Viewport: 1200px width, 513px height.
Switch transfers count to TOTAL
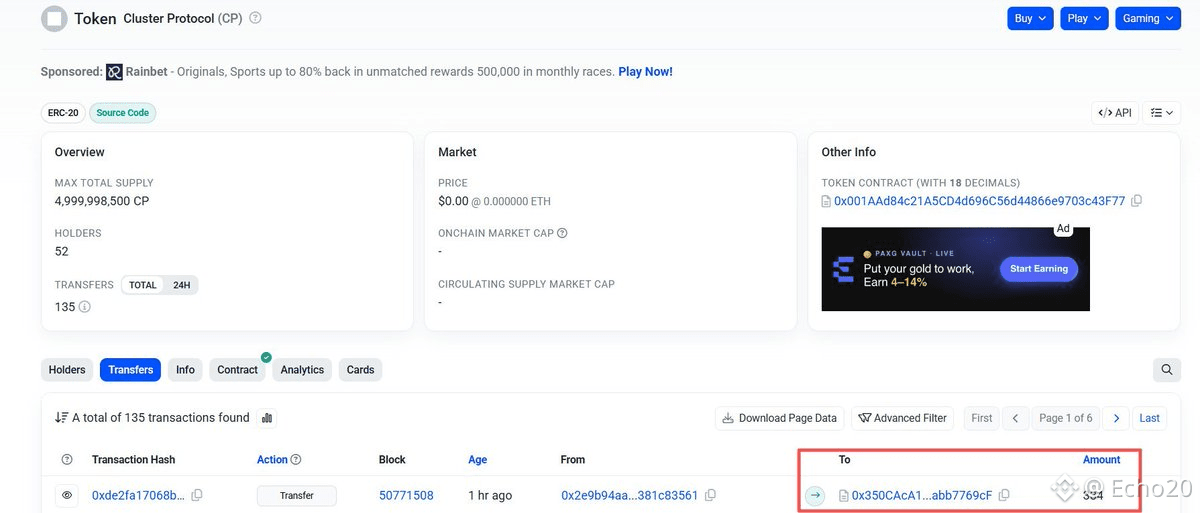143,285
